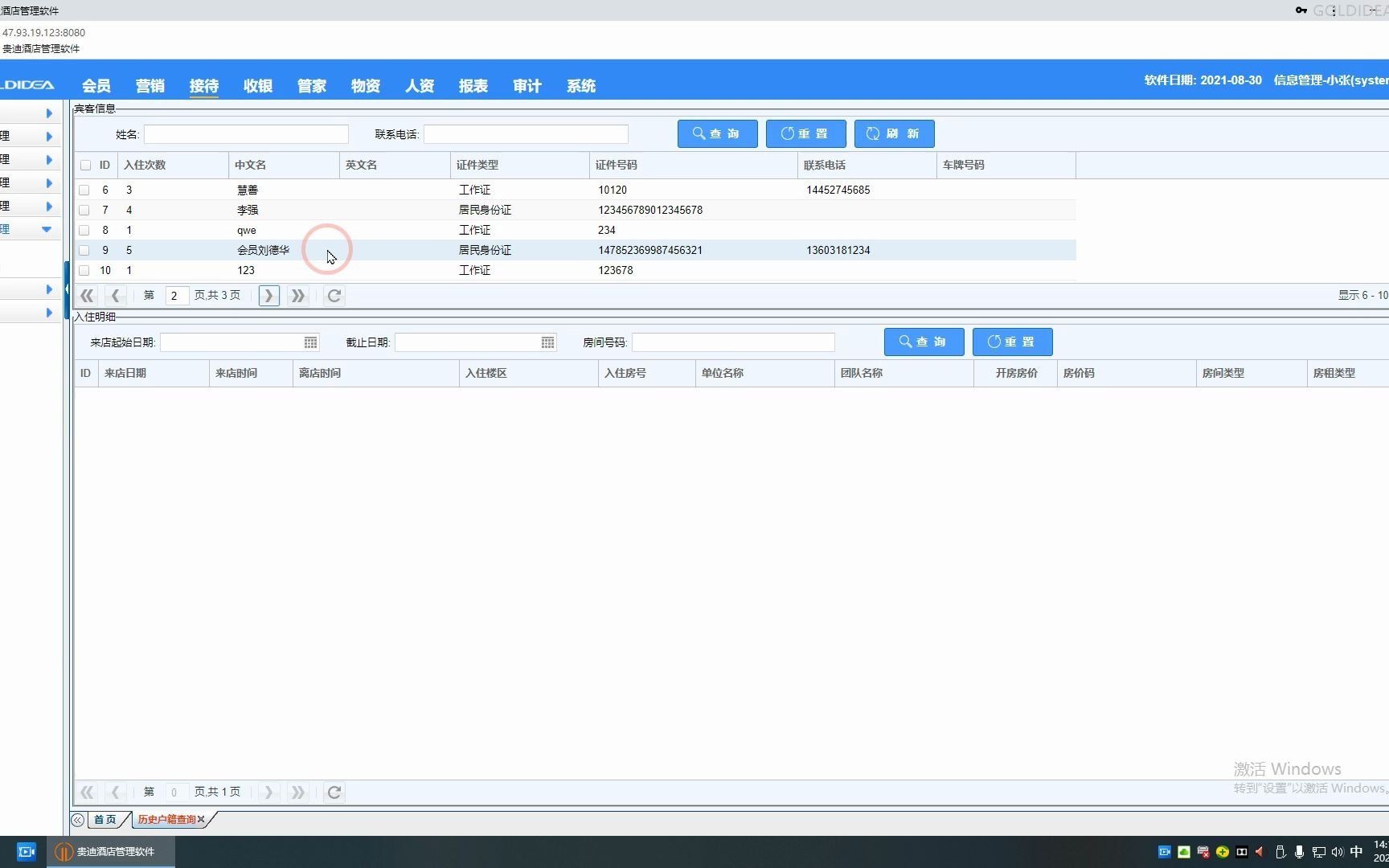Click 重置 button in guest info section
Screen dimensions: 1389x868
tap(806, 133)
